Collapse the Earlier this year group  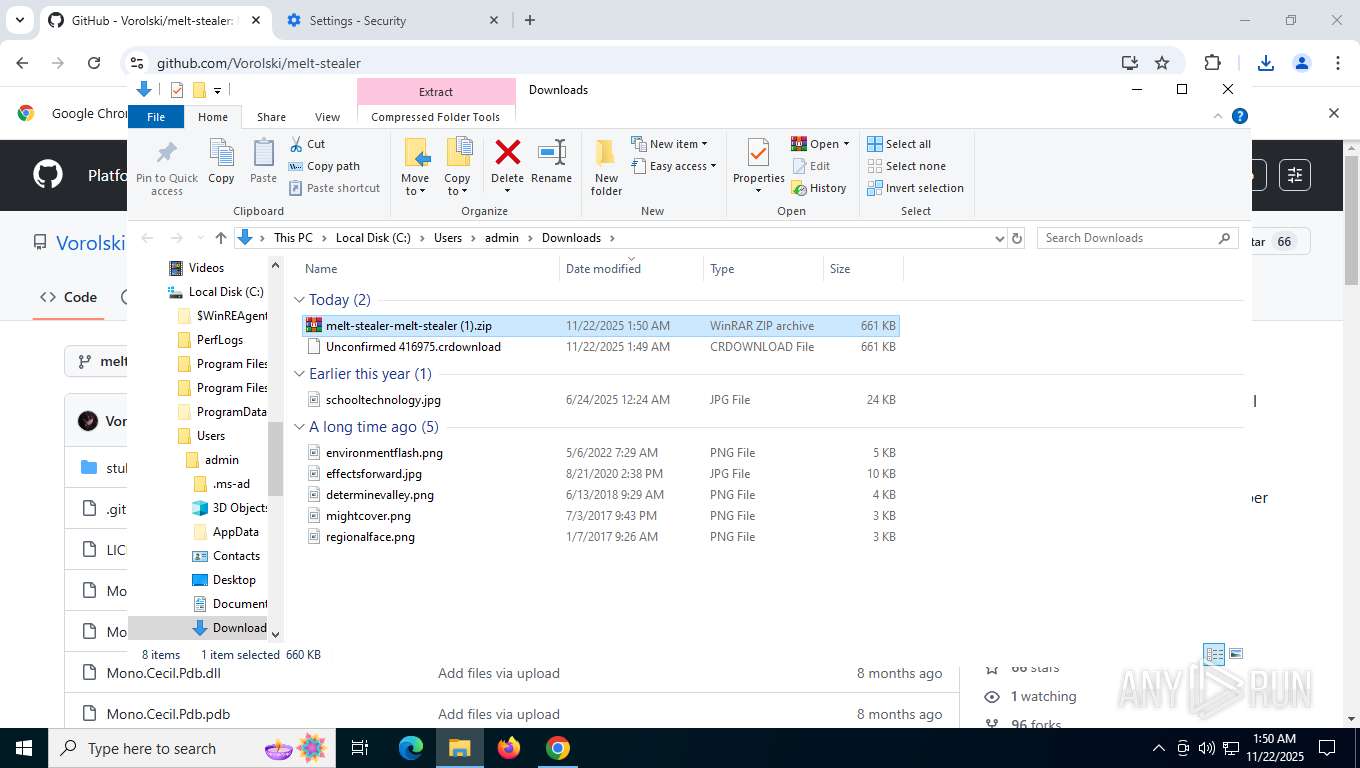(x=299, y=374)
